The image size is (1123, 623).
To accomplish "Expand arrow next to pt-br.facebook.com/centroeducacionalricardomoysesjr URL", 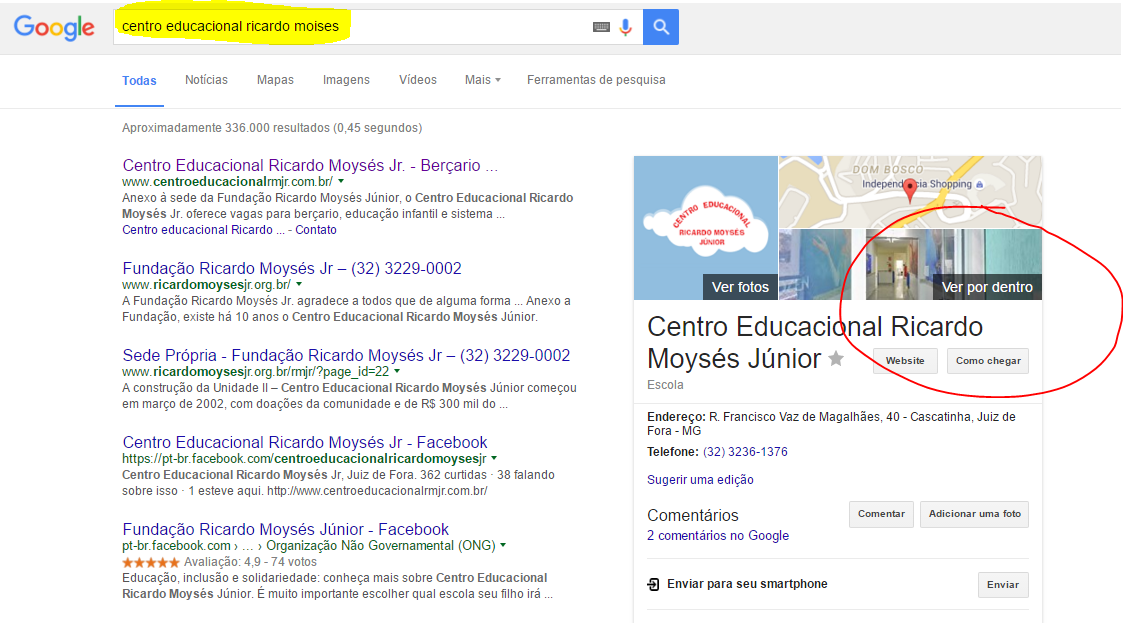I will click(x=494, y=459).
